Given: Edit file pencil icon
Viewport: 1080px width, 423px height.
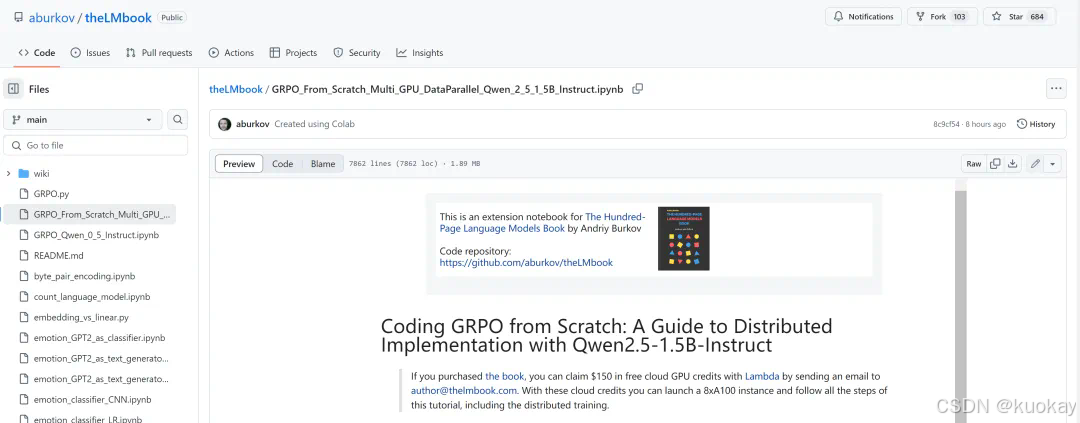Looking at the screenshot, I should point(1035,164).
